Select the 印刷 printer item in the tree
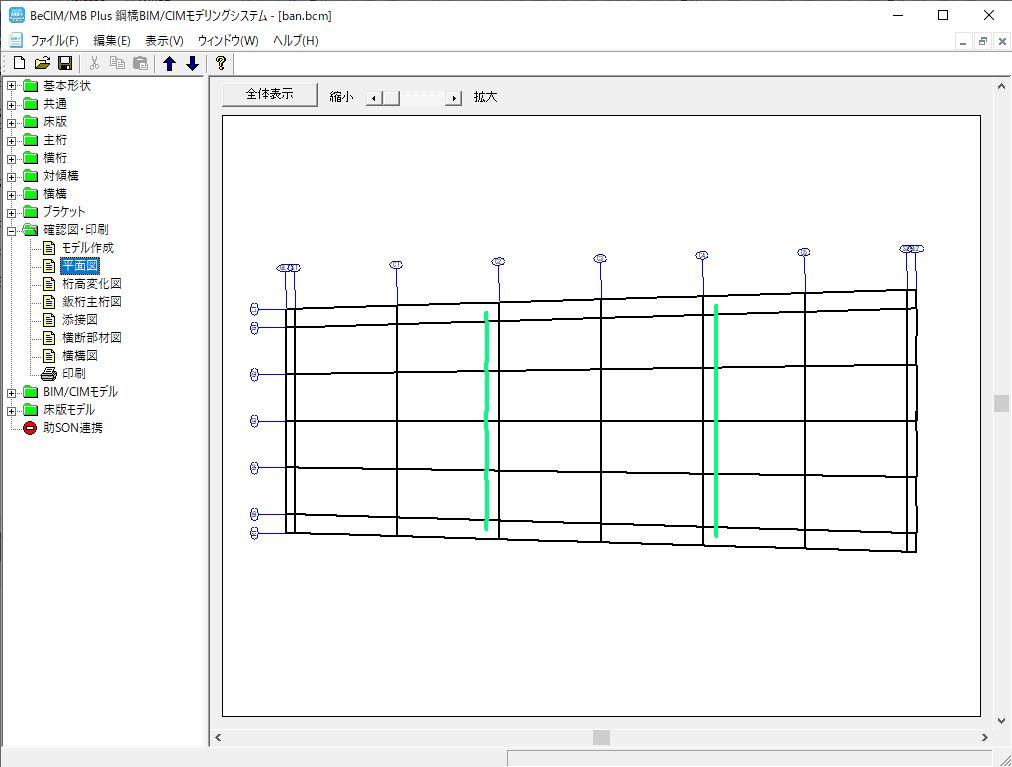This screenshot has width=1012, height=767. (x=73, y=374)
